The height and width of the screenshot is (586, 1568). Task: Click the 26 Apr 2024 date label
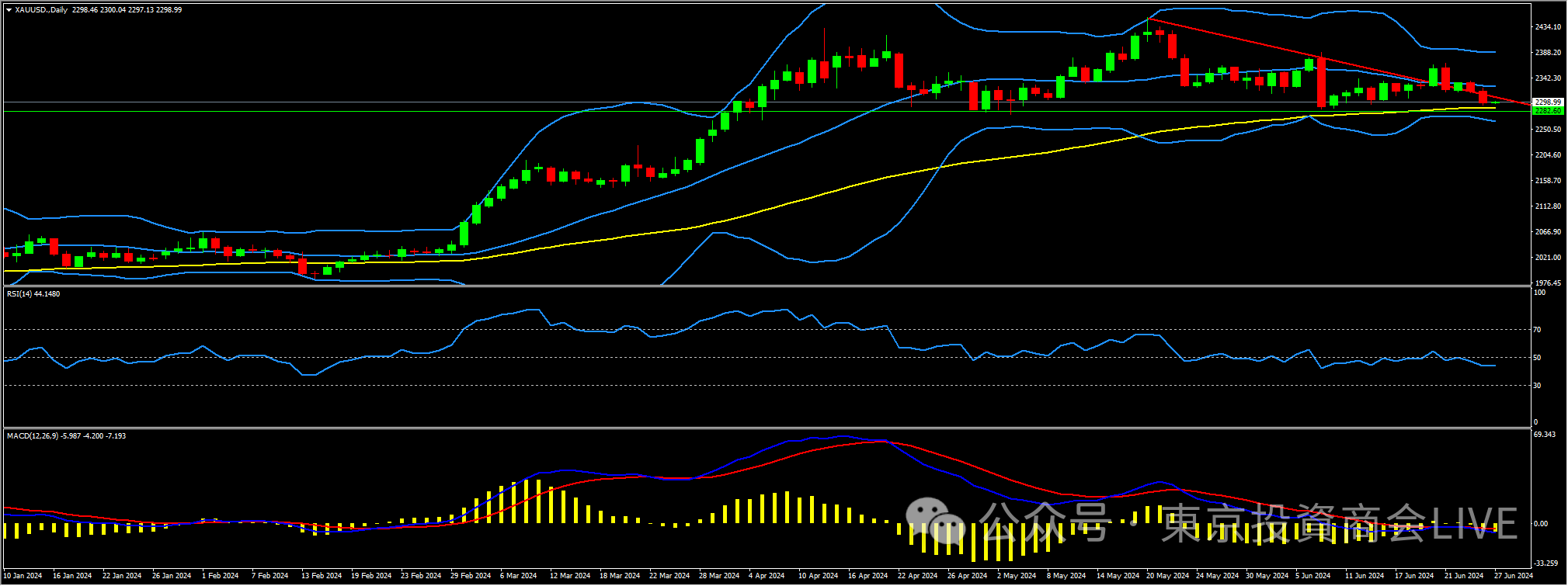tap(968, 576)
